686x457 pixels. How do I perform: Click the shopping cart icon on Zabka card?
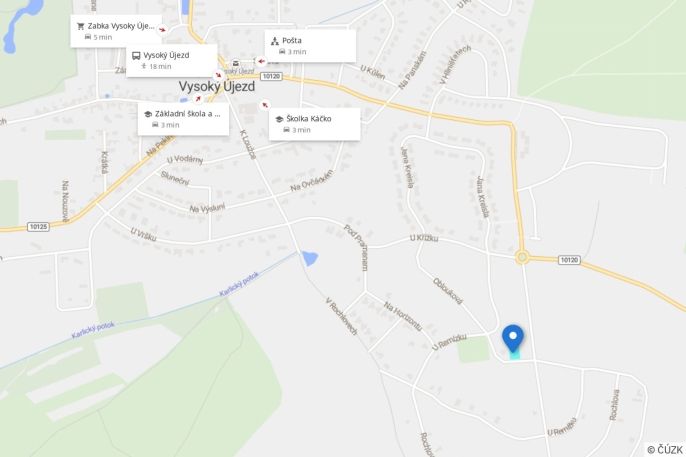click(80, 26)
